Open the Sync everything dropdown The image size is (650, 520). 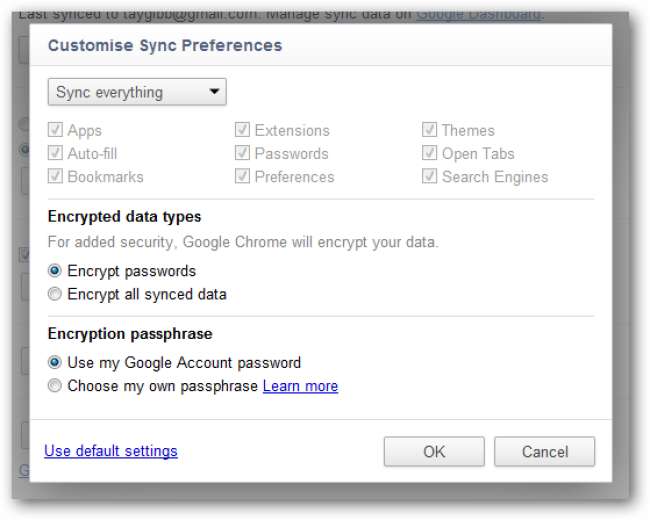(137, 93)
